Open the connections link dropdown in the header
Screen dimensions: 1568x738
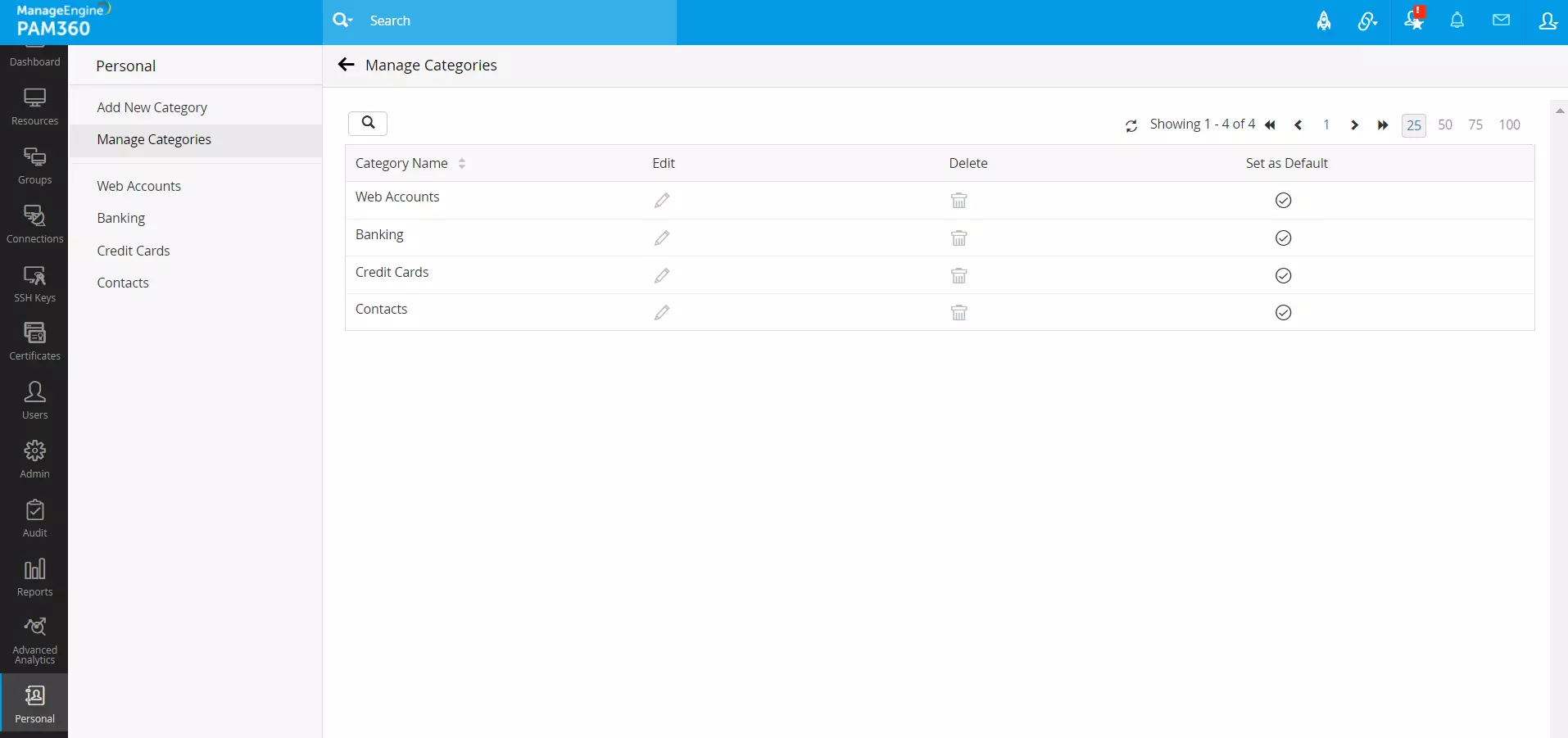1366,20
